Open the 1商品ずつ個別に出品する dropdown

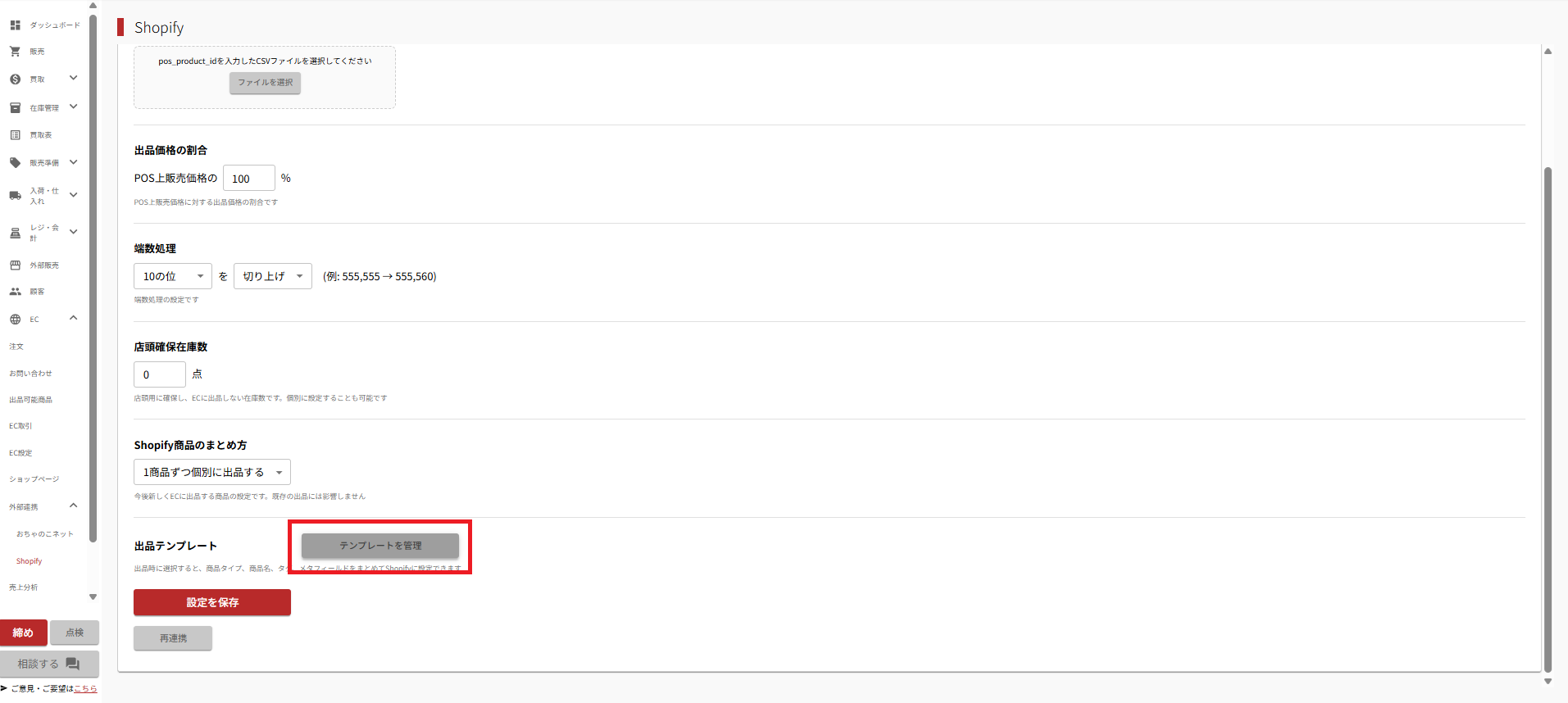click(212, 472)
